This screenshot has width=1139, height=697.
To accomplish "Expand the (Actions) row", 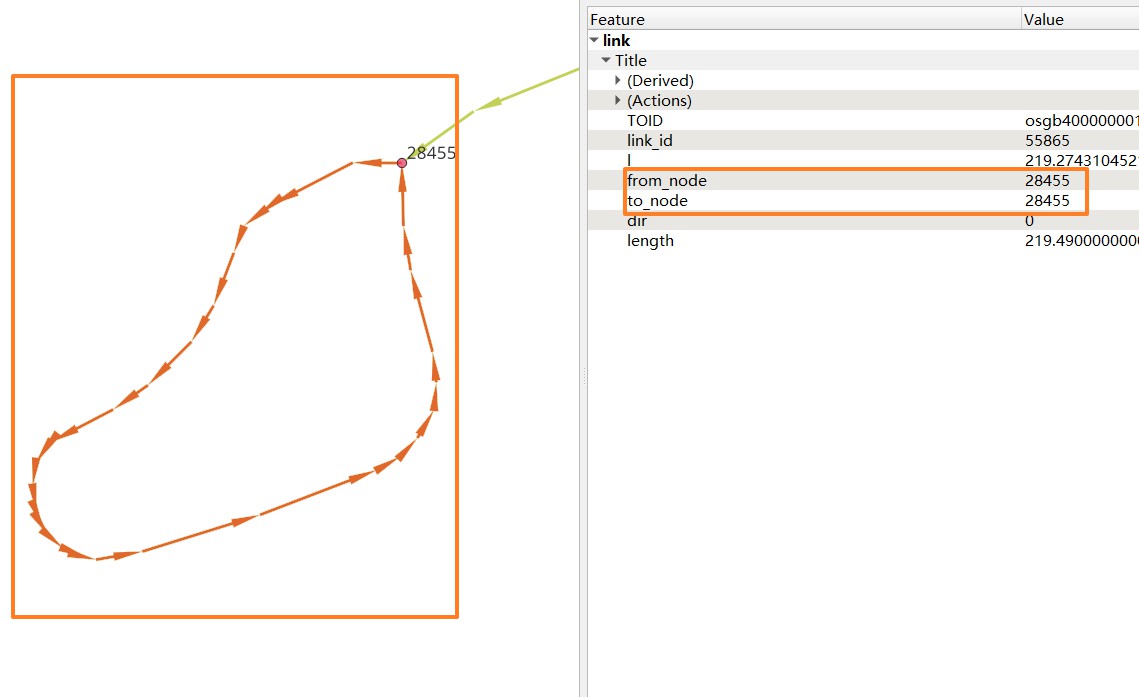I will click(x=618, y=100).
